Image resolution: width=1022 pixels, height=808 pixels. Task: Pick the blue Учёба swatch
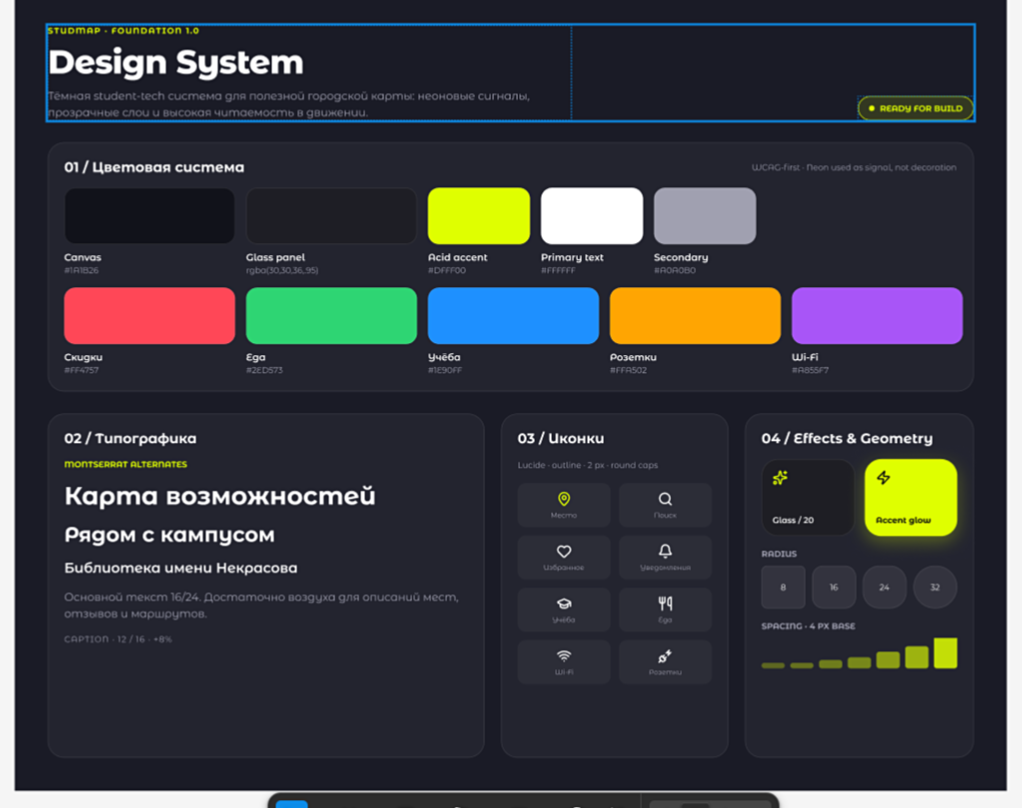point(513,315)
